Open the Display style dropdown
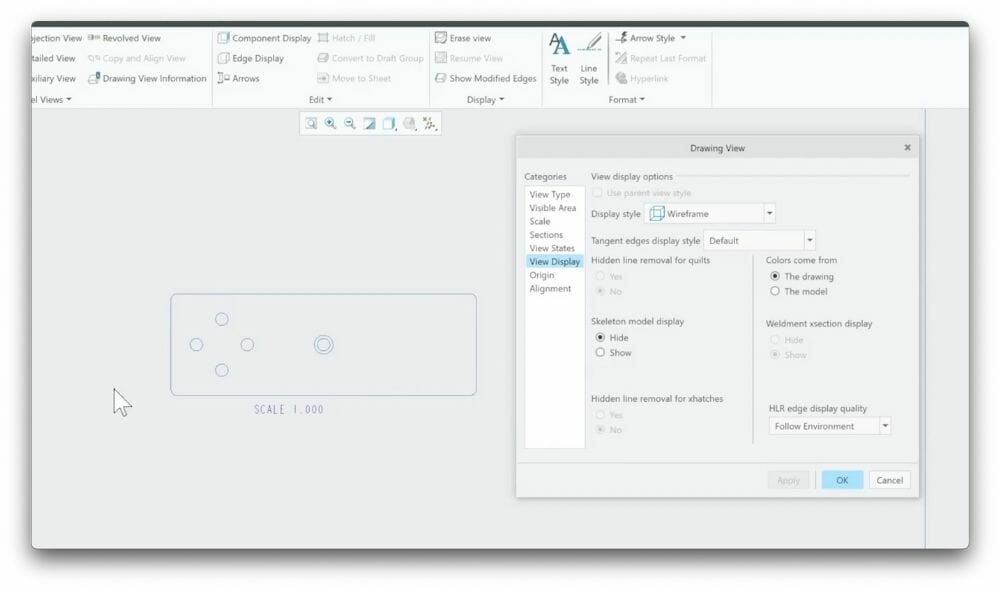 tap(769, 212)
